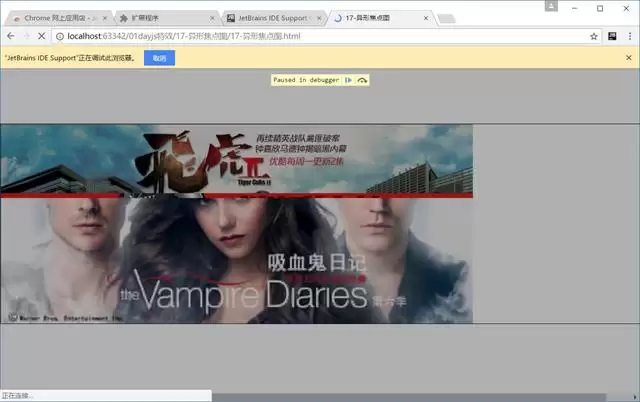Open the Chrome three-dot menu
This screenshot has height=402, width=640.
(x=630, y=36)
